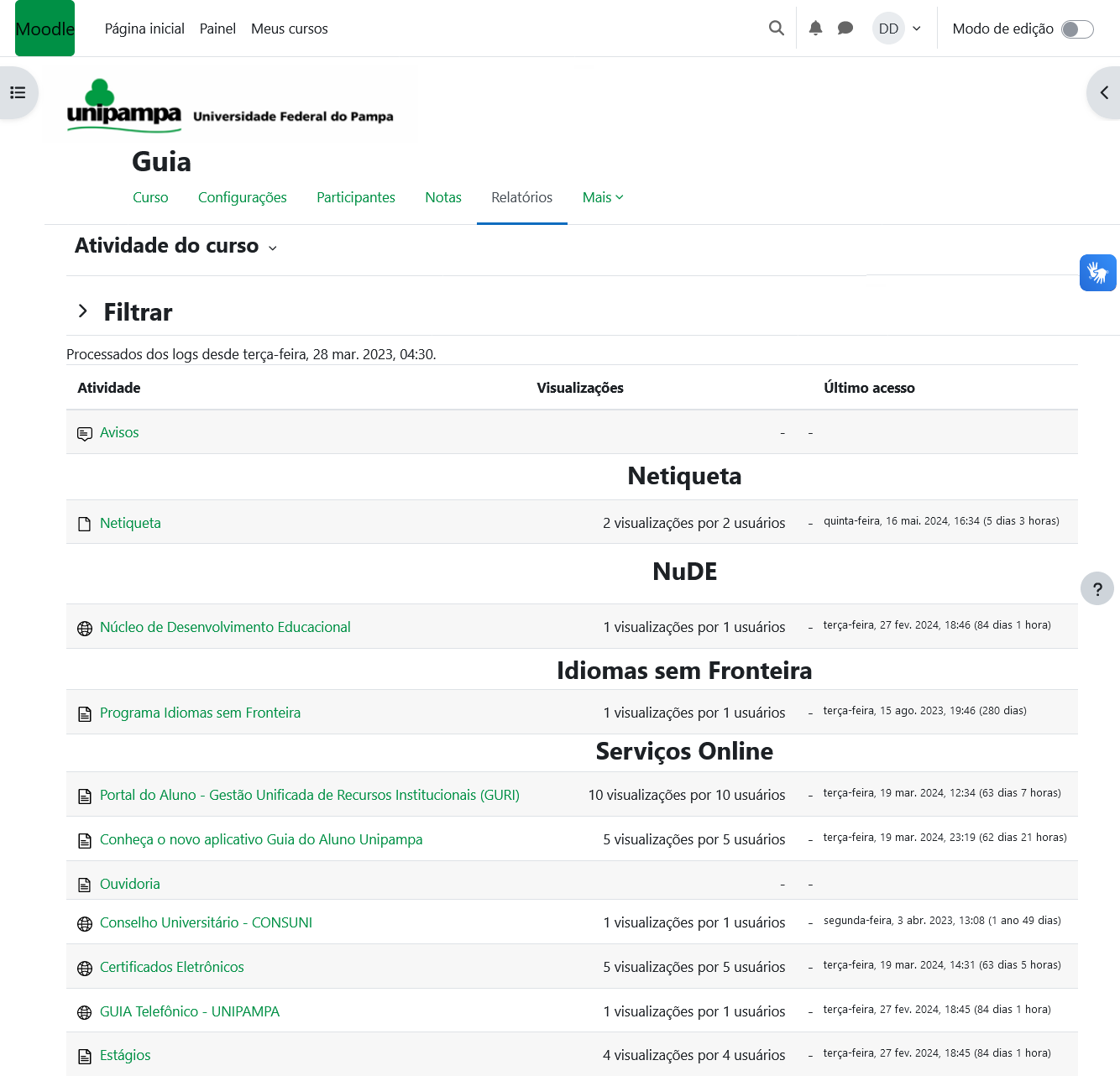Open the Netiqueta activity link
Image resolution: width=1120 pixels, height=1076 pixels.
click(x=130, y=523)
